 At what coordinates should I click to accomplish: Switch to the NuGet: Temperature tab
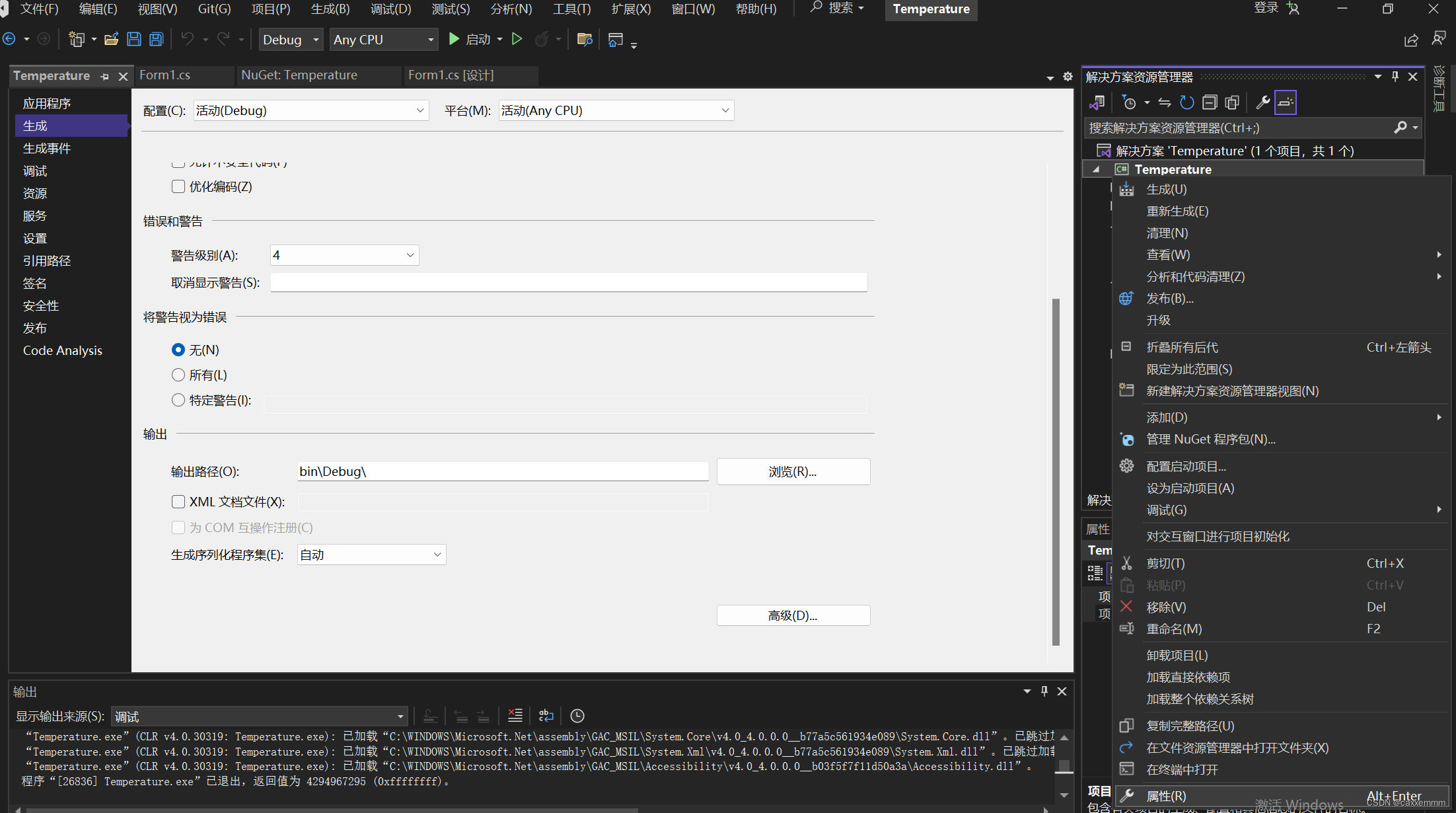[299, 75]
